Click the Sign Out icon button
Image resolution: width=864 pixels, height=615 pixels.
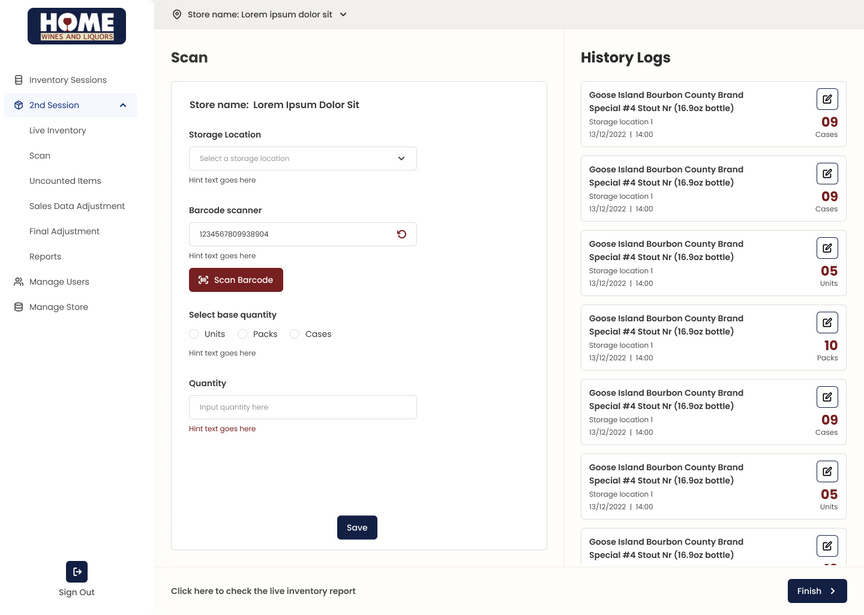[x=77, y=571]
